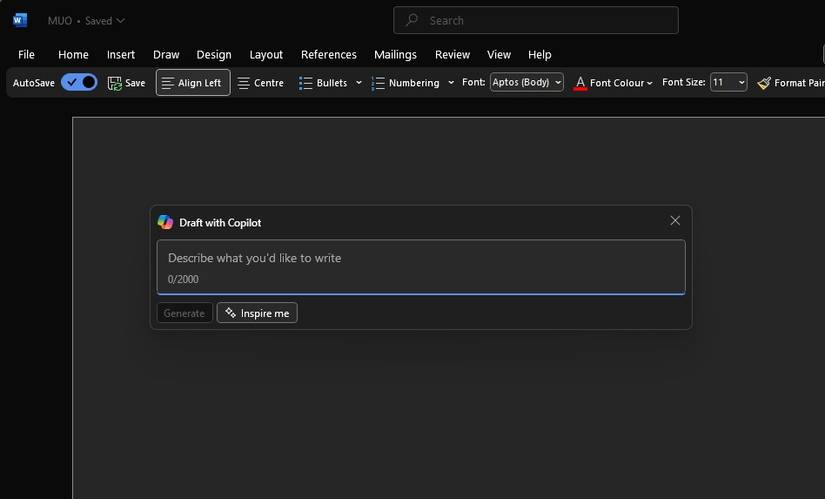
Task: Click the Numbering list icon
Action: point(378,83)
